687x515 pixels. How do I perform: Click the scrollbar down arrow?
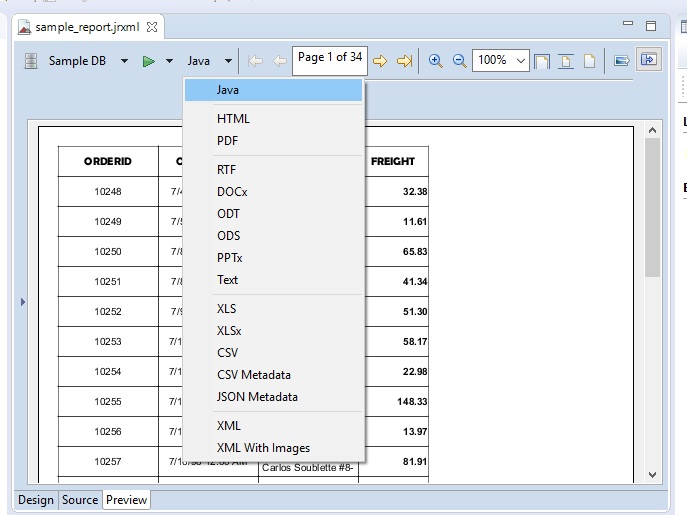(x=652, y=475)
